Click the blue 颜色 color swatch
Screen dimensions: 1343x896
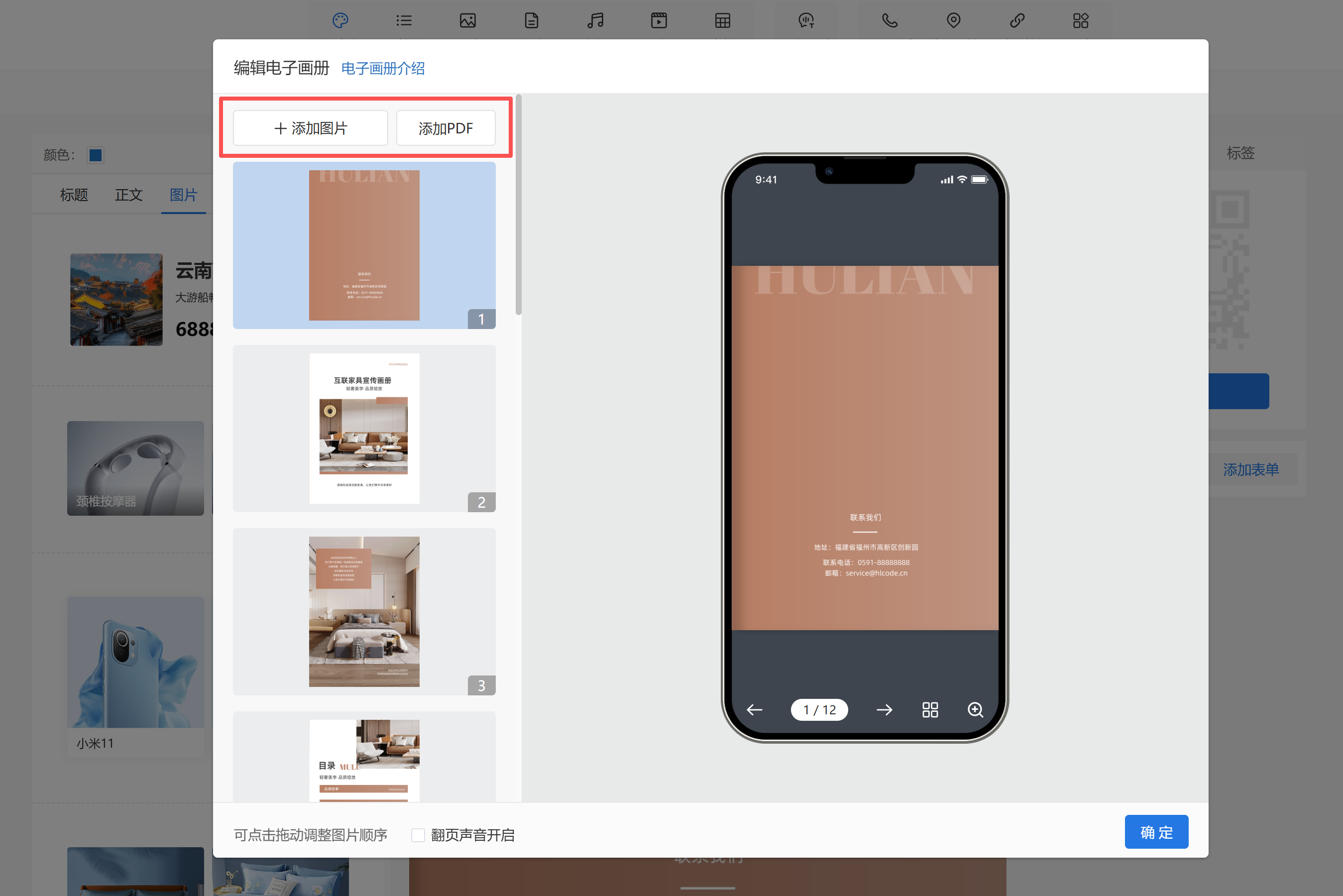click(96, 155)
